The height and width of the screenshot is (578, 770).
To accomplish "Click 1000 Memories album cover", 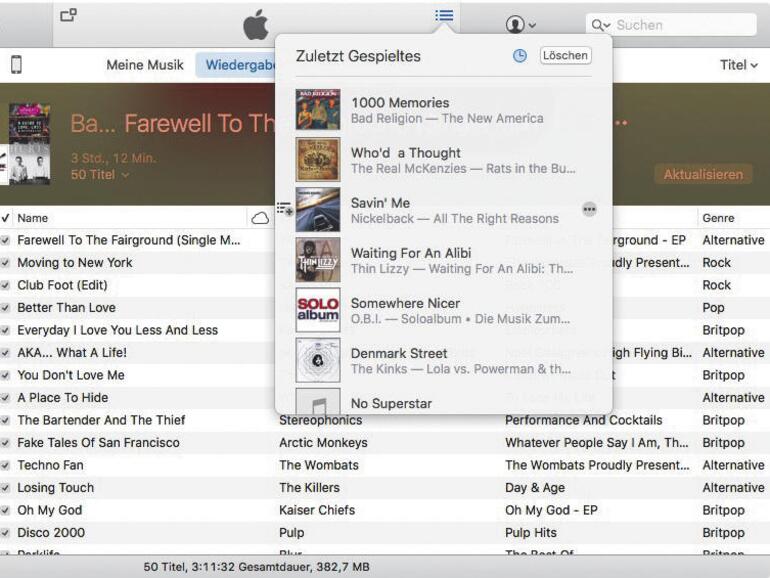I will [318, 109].
